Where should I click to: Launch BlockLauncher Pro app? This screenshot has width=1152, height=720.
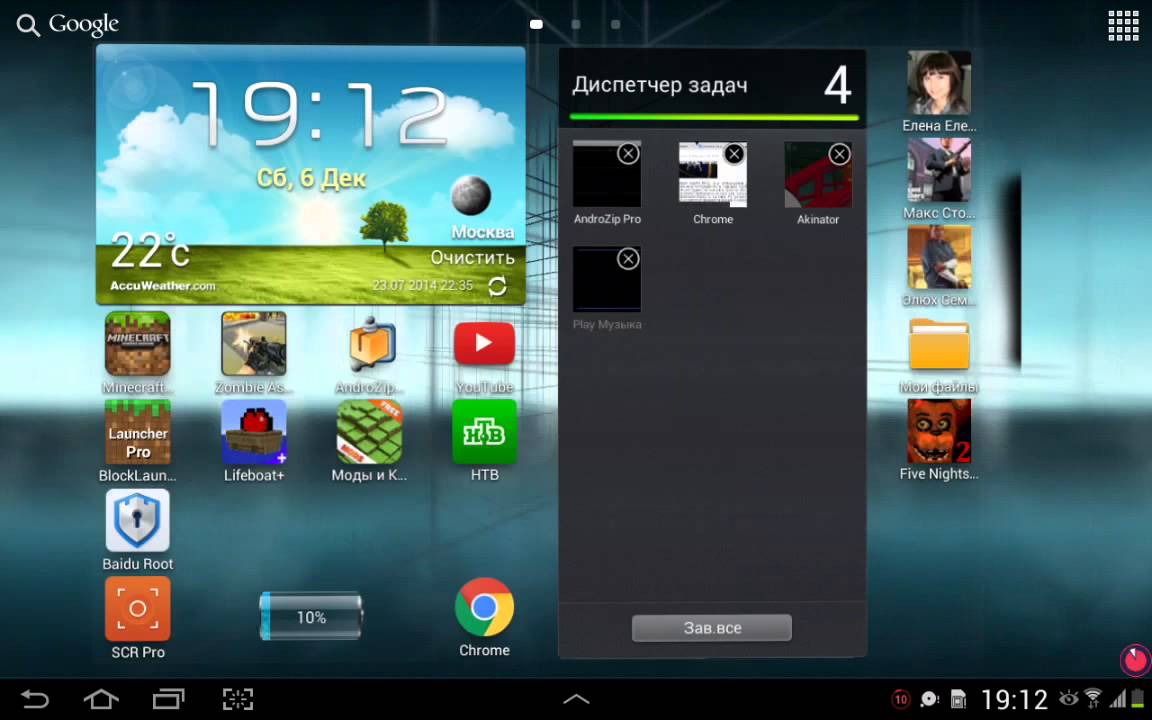point(137,432)
